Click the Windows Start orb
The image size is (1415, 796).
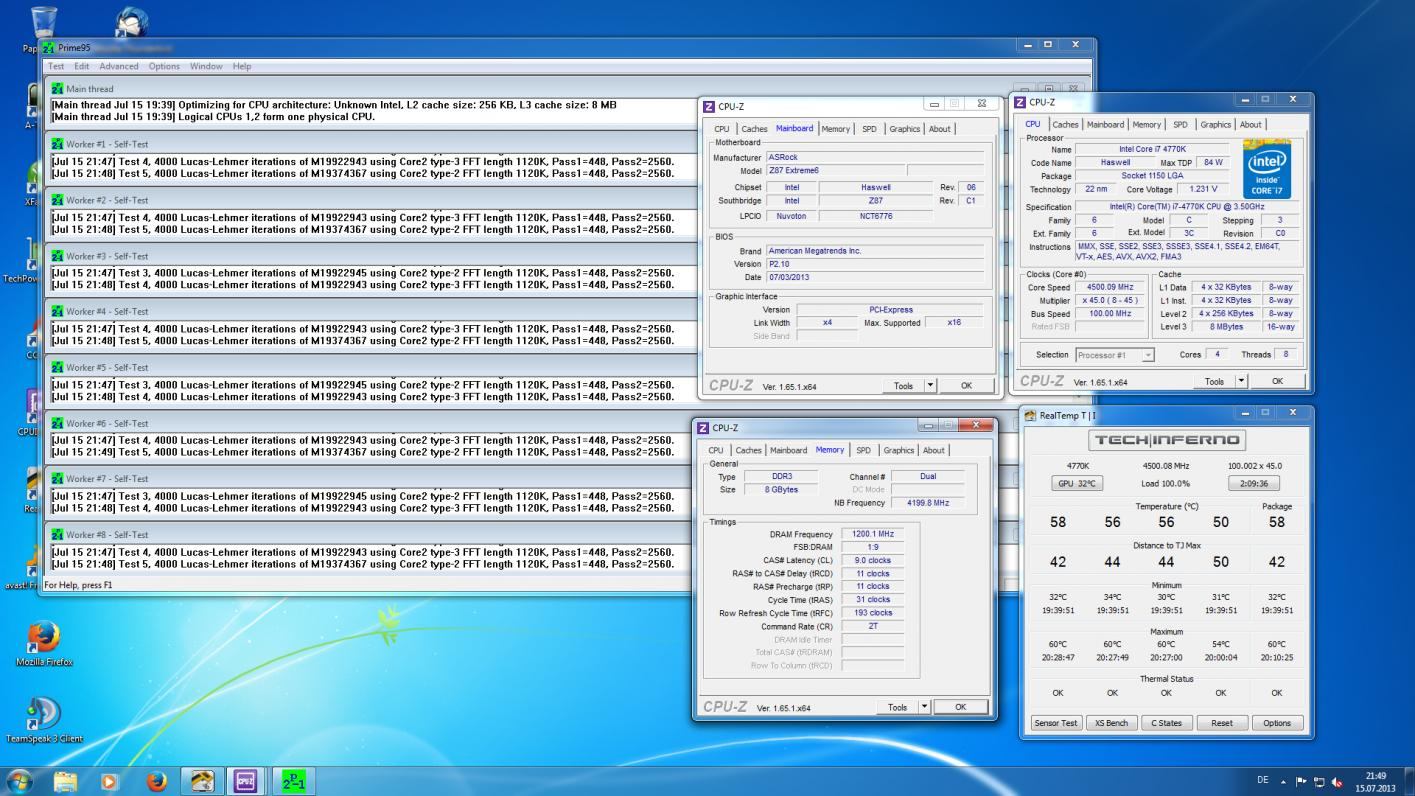20,781
